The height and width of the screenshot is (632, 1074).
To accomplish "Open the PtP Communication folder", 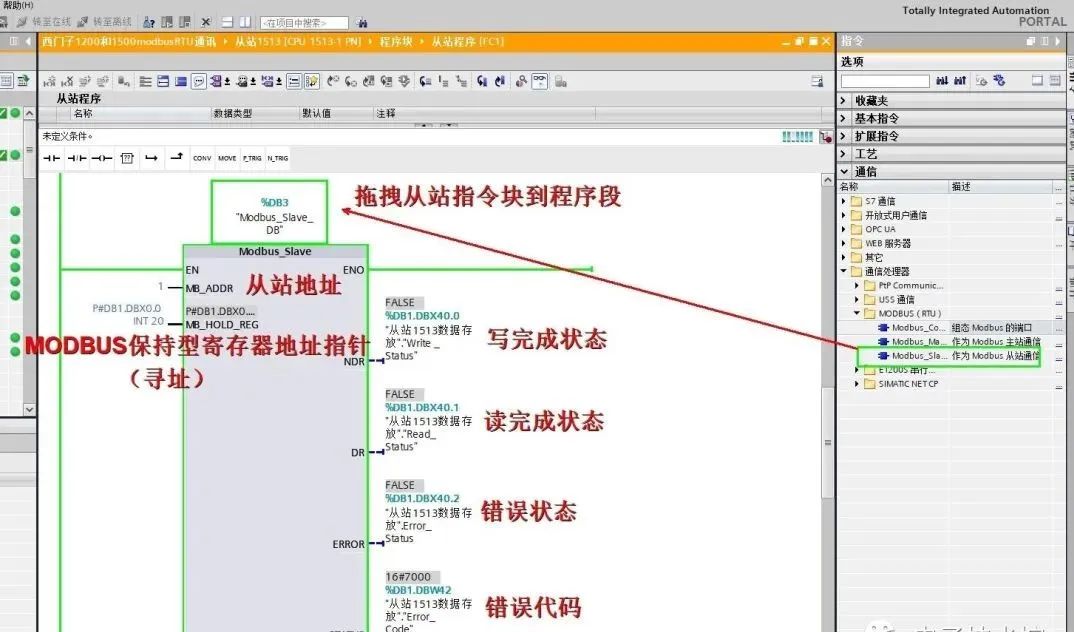I will coord(910,286).
